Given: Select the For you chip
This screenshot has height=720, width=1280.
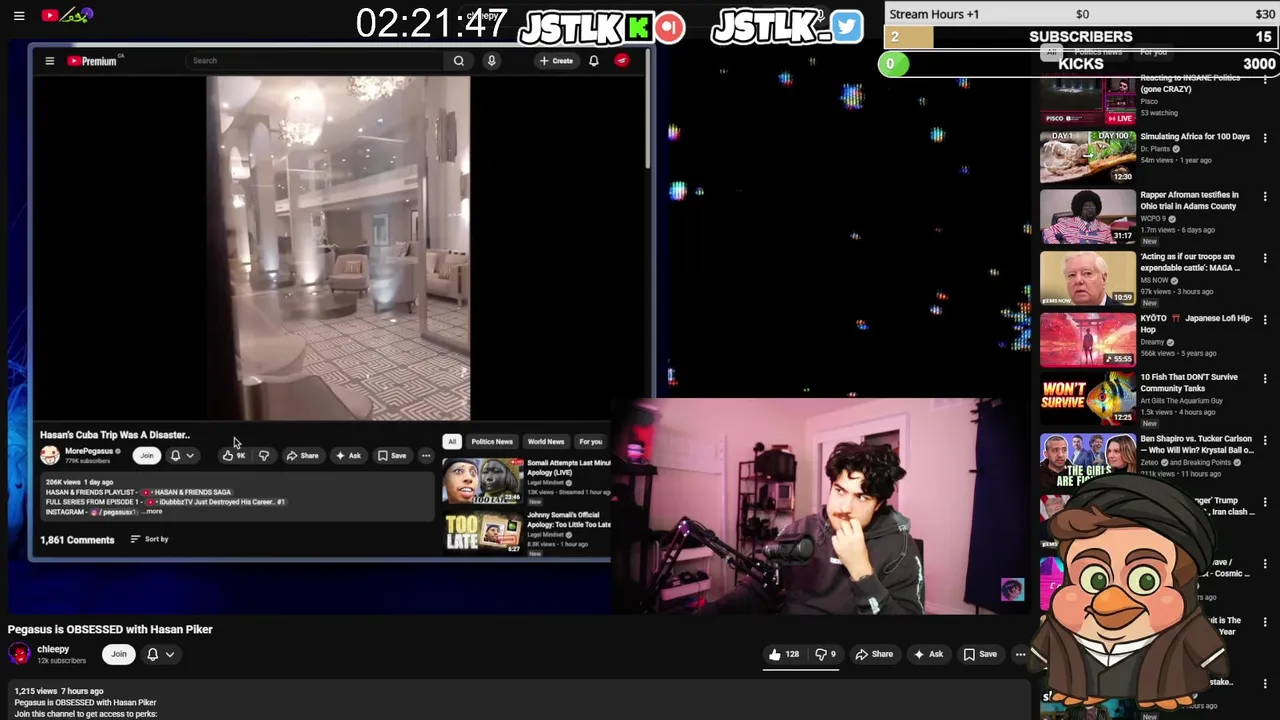Looking at the screenshot, I should pos(591,441).
